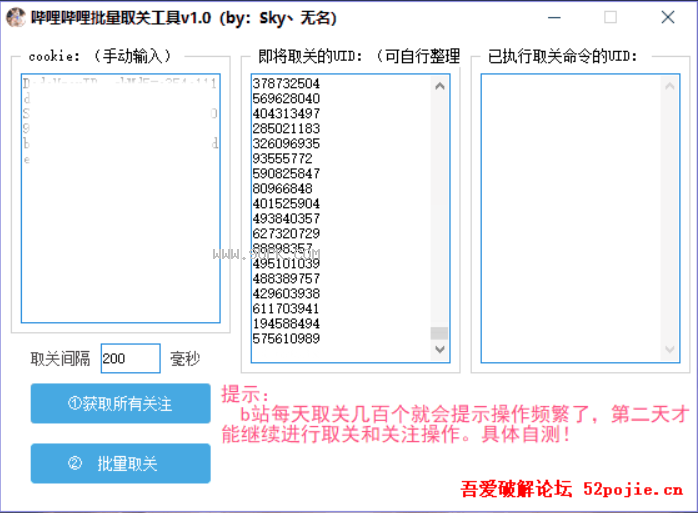This screenshot has height=513, width=698.
Task: Select UID 493840357 in the list
Action: (x=286, y=219)
